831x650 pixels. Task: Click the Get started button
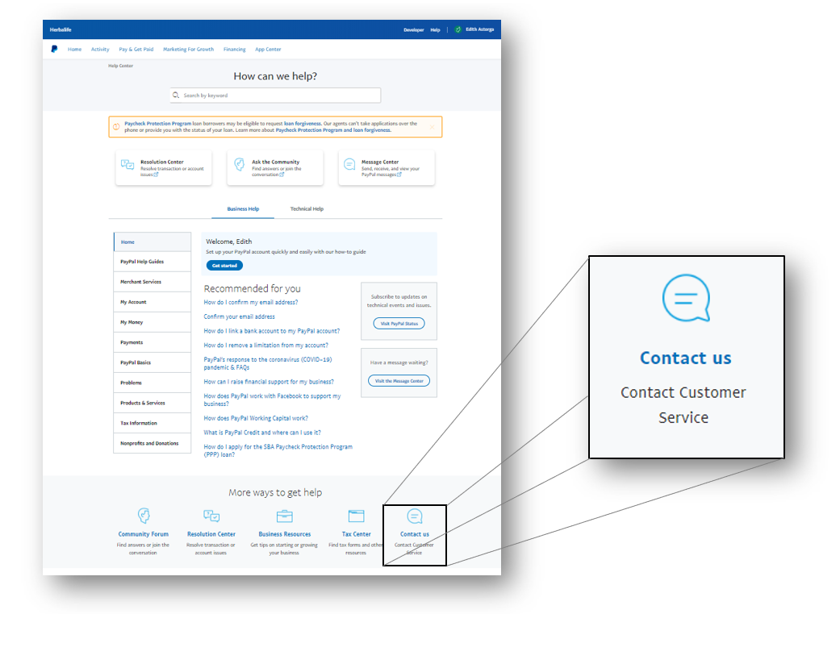(x=225, y=265)
